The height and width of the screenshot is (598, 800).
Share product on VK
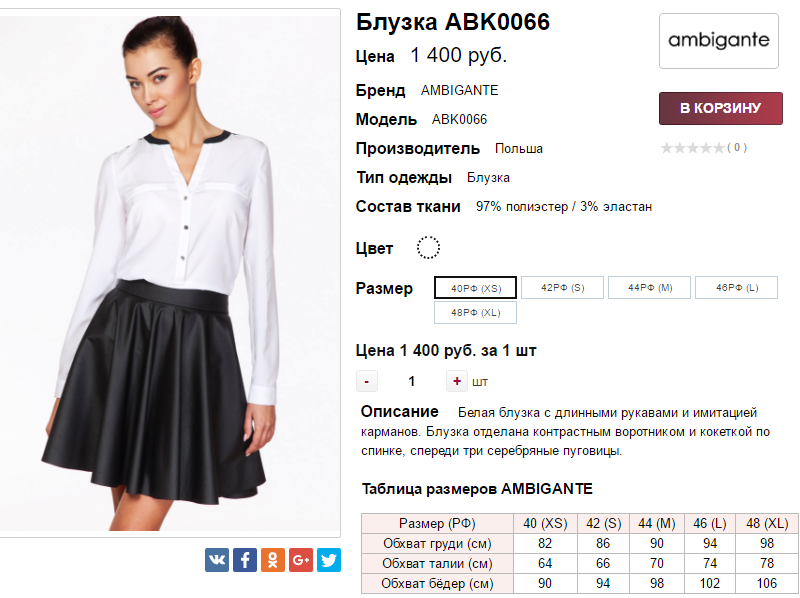click(217, 560)
